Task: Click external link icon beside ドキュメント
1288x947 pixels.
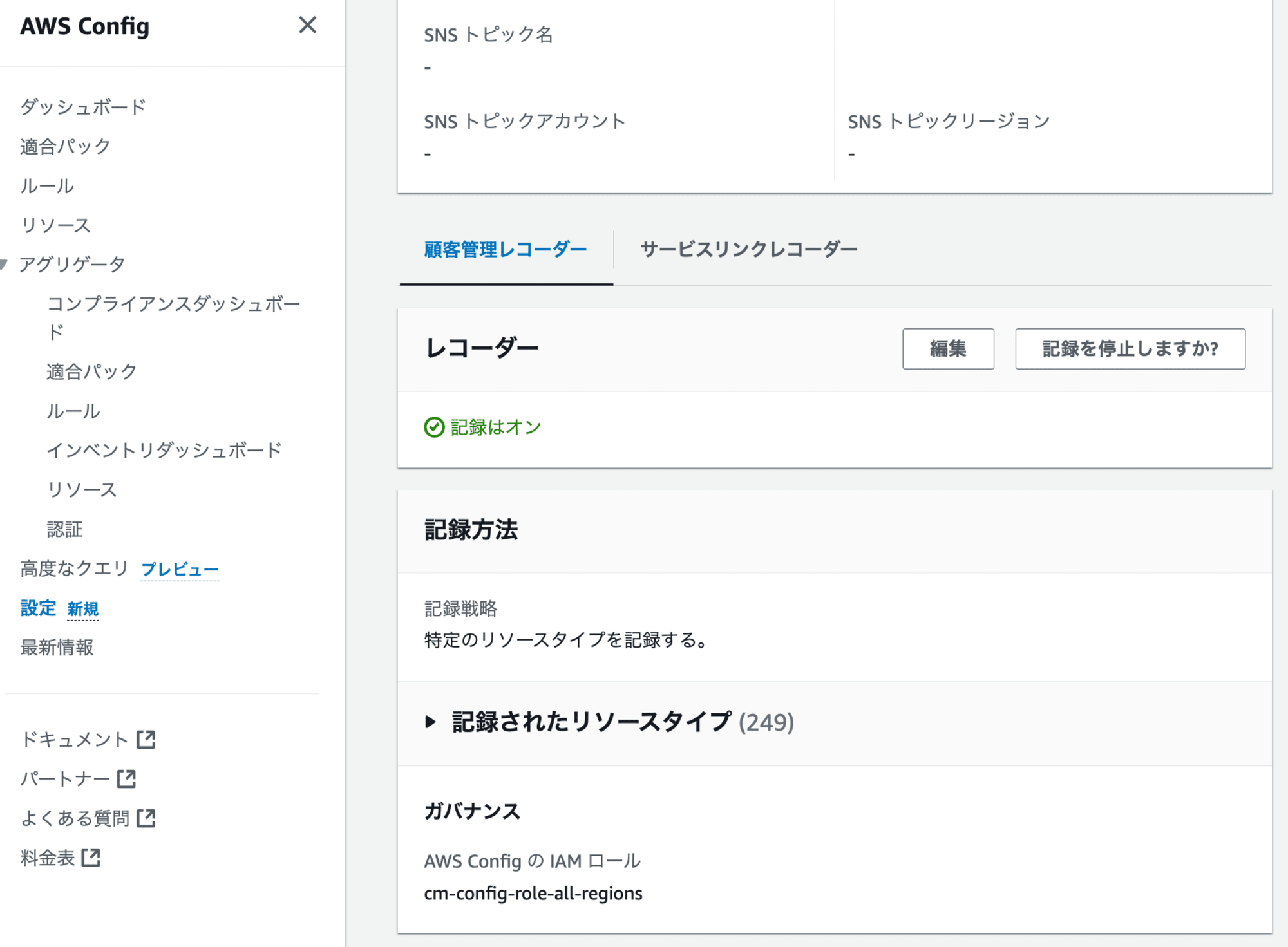Action: click(146, 740)
